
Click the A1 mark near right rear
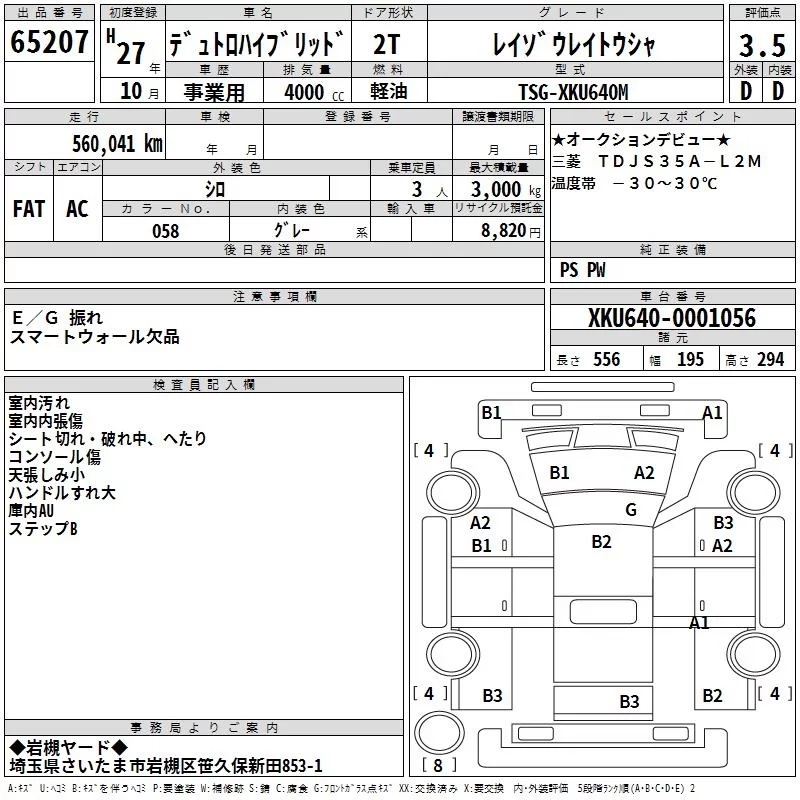click(699, 622)
